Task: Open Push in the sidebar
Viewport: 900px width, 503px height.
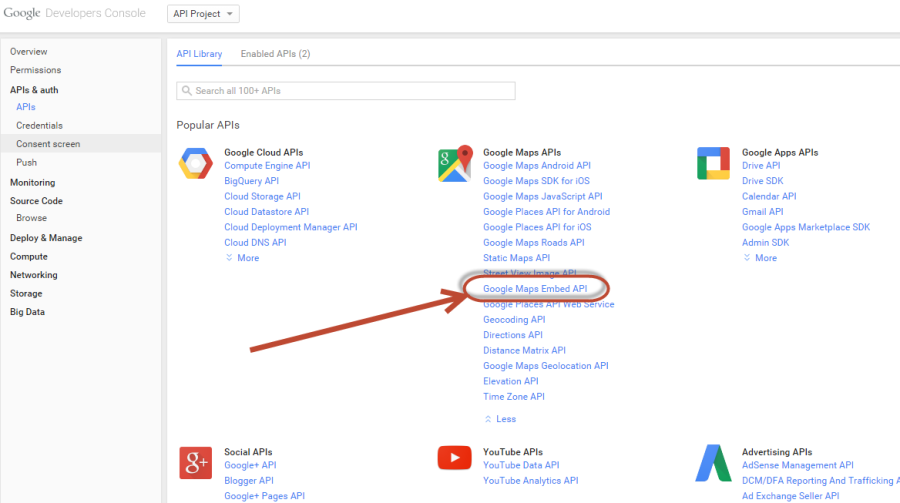Action: click(x=26, y=162)
